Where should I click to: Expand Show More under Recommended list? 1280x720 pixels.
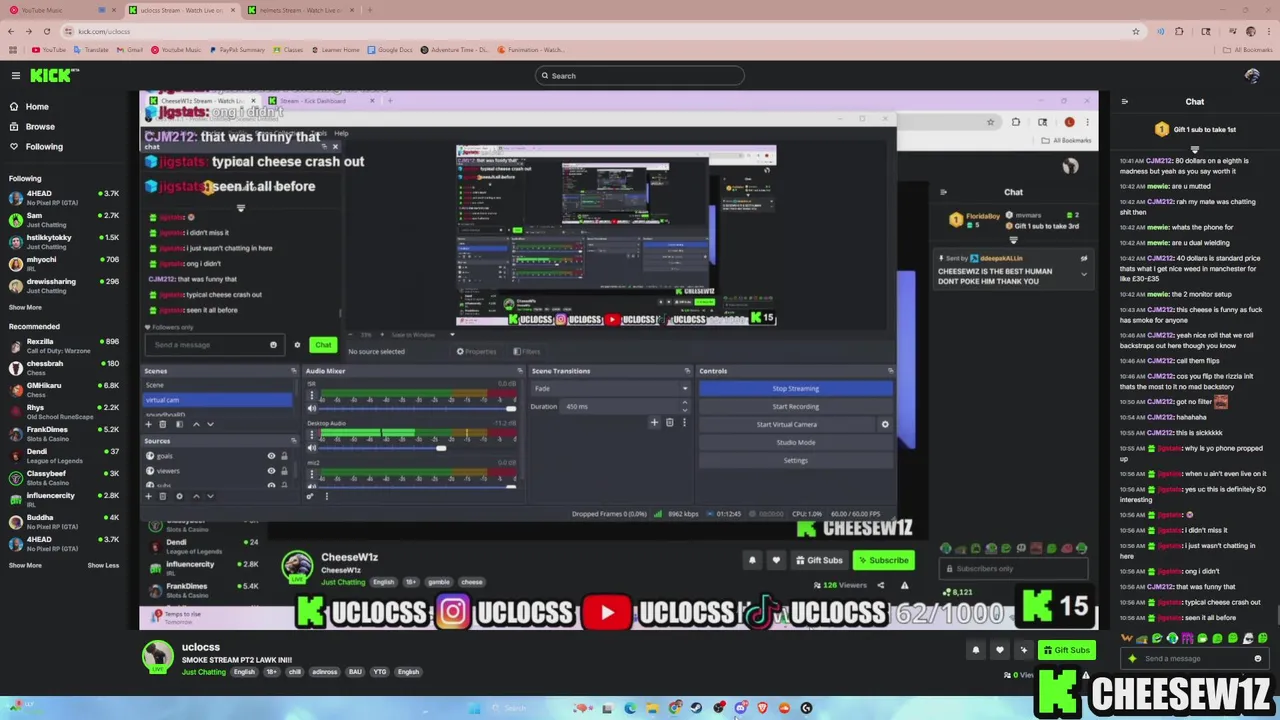point(25,565)
